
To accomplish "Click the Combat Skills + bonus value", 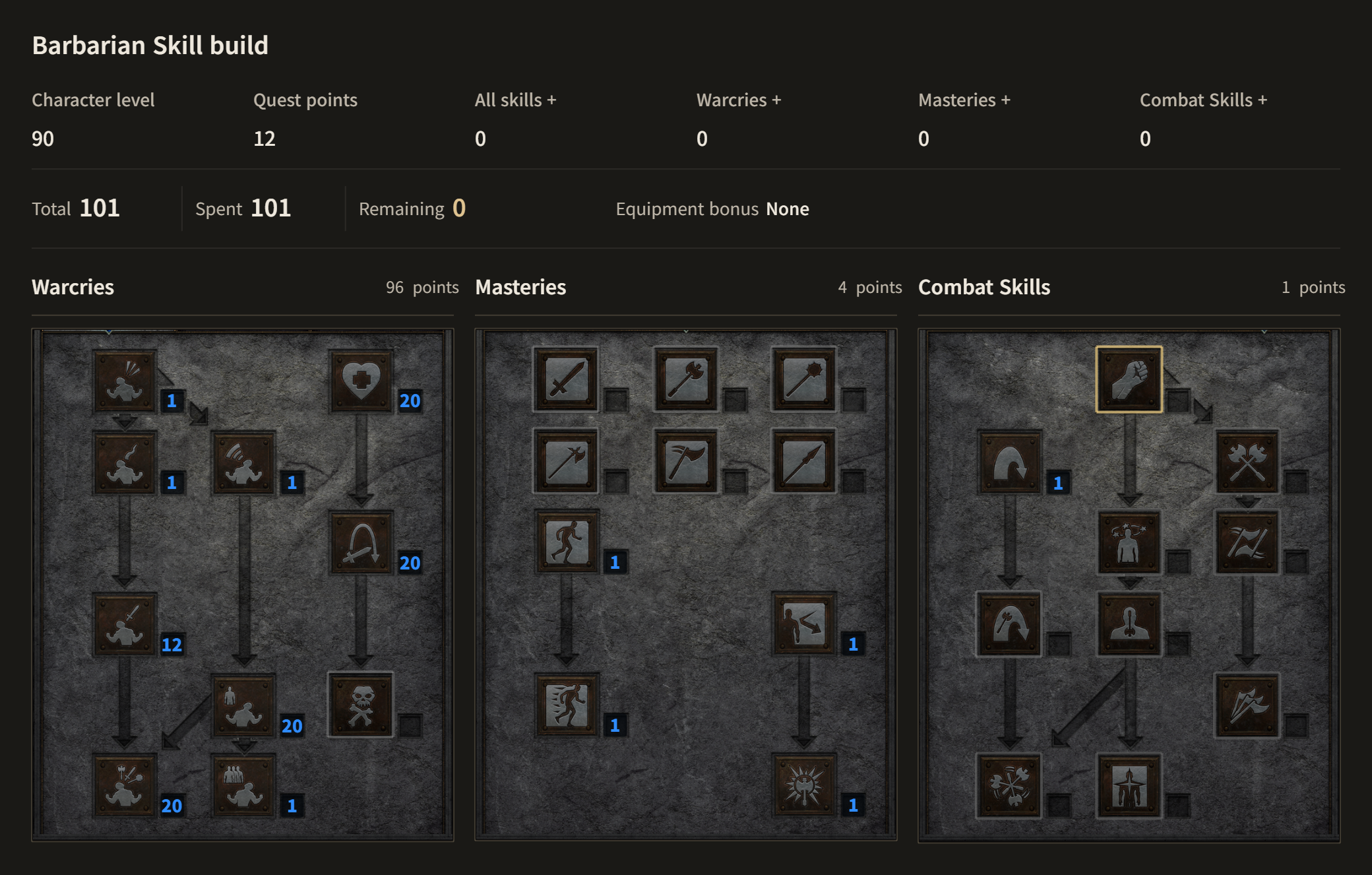I will click(x=1145, y=139).
